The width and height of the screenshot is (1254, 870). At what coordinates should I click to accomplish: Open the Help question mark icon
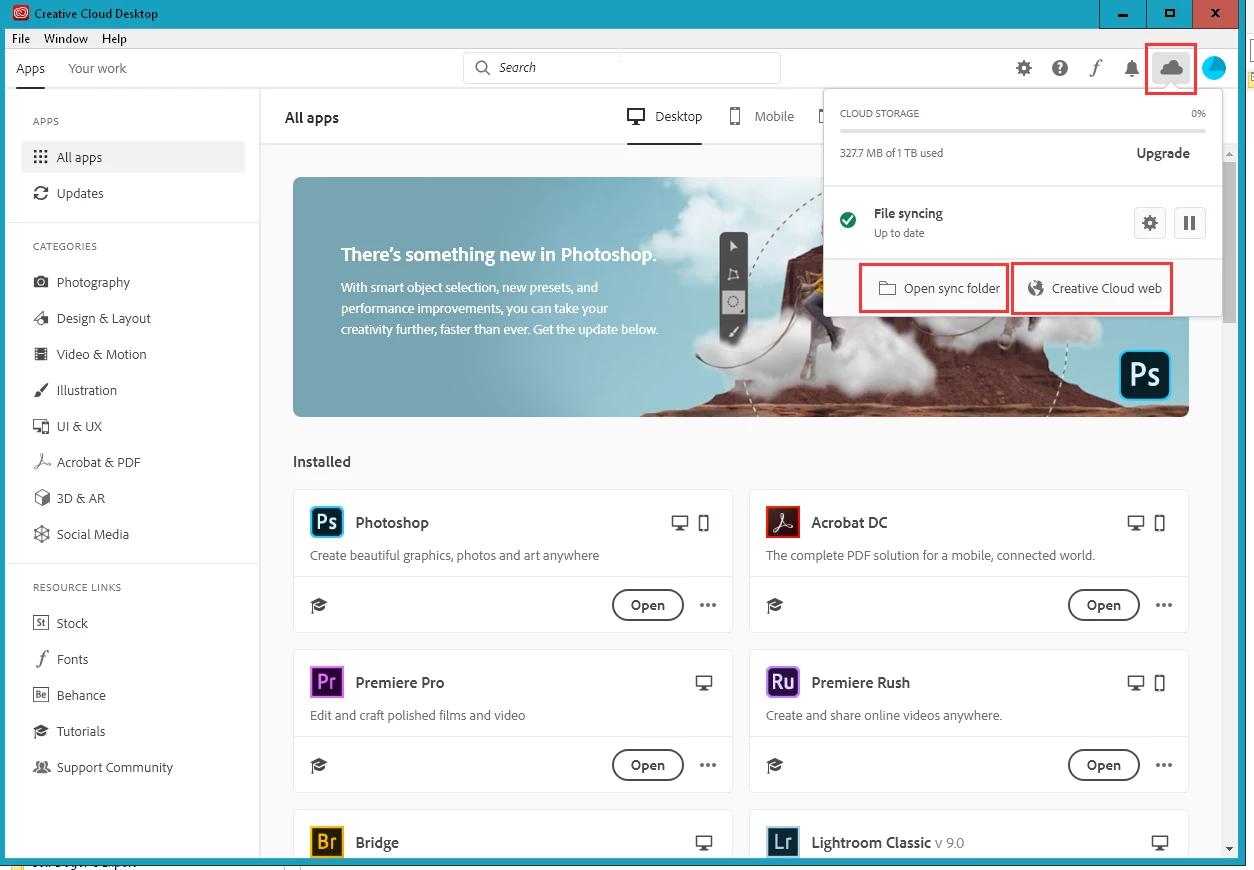pyautogui.click(x=1060, y=68)
